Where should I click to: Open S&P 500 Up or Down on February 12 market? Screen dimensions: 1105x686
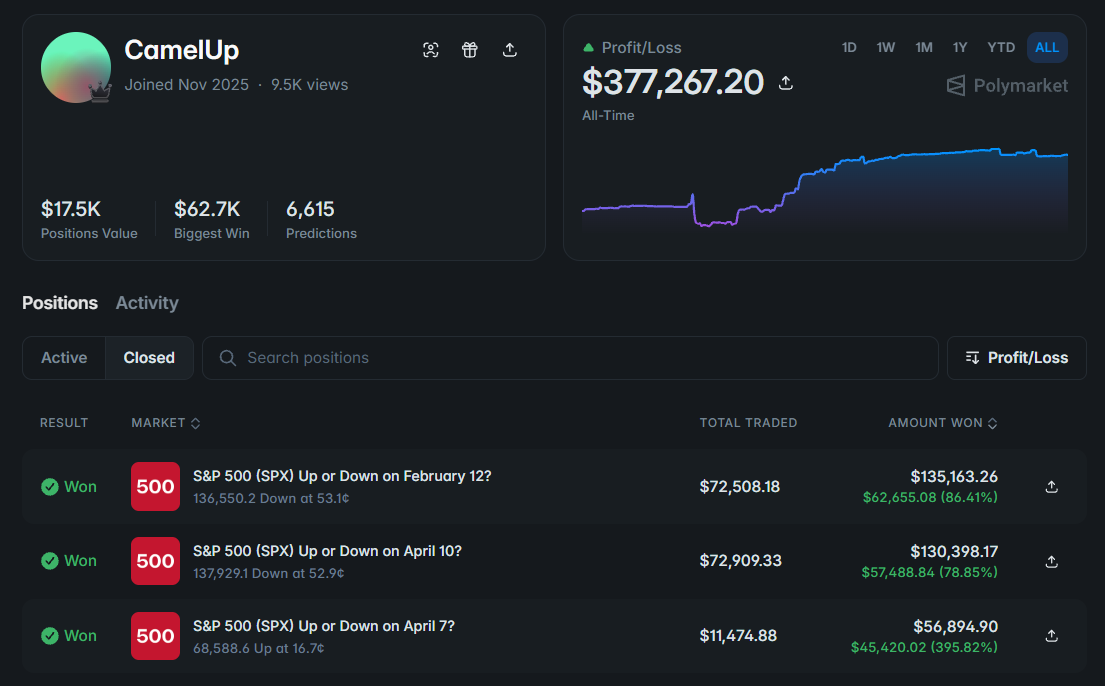tap(342, 477)
